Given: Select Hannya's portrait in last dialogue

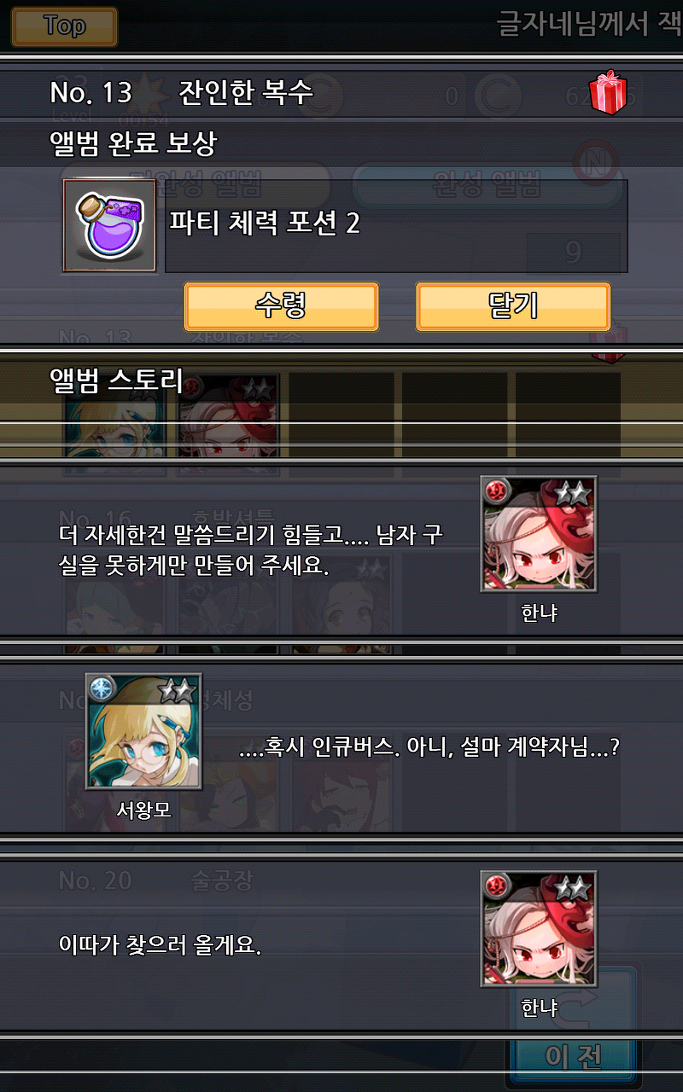Looking at the screenshot, I should 538,929.
